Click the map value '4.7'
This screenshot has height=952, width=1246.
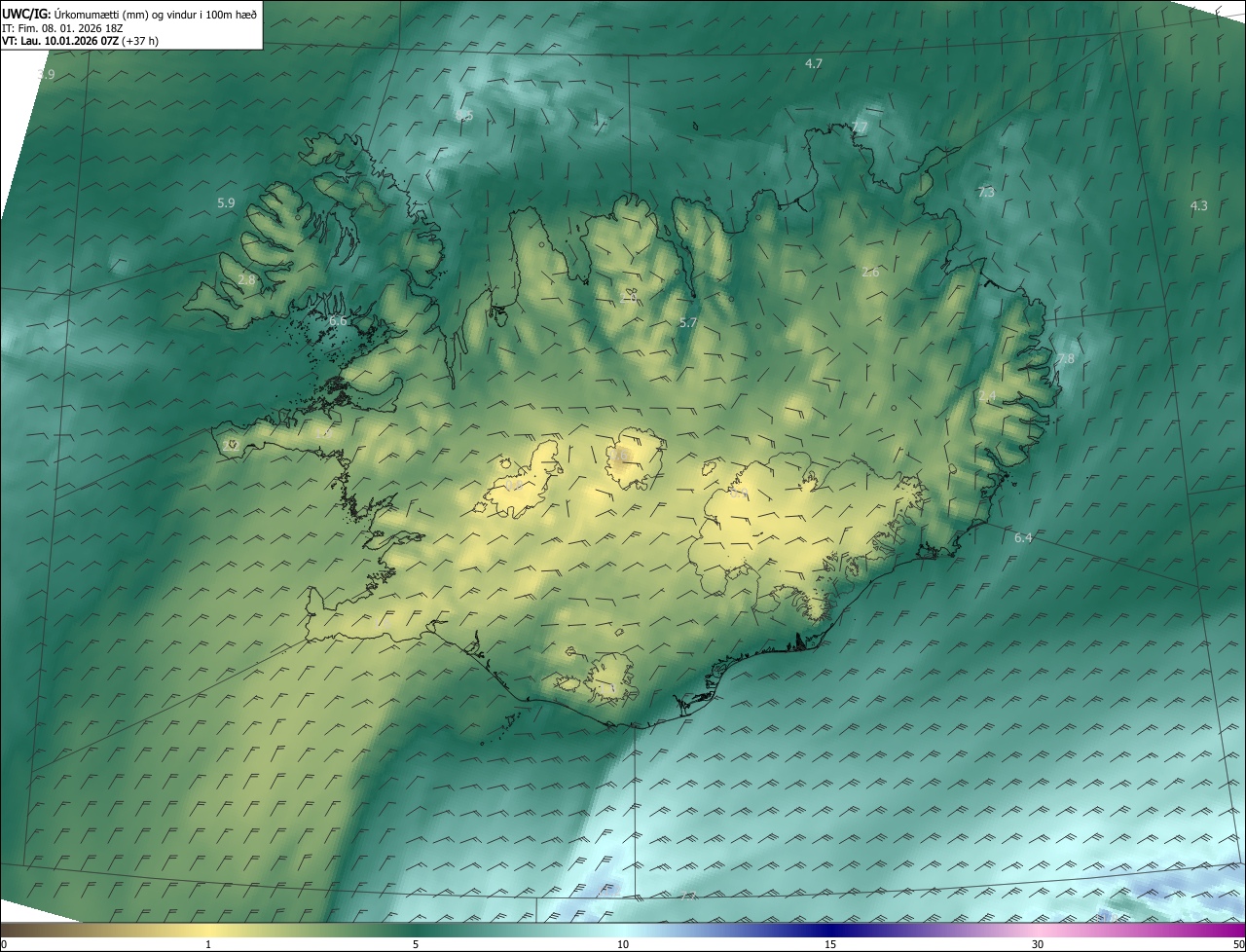tap(814, 63)
